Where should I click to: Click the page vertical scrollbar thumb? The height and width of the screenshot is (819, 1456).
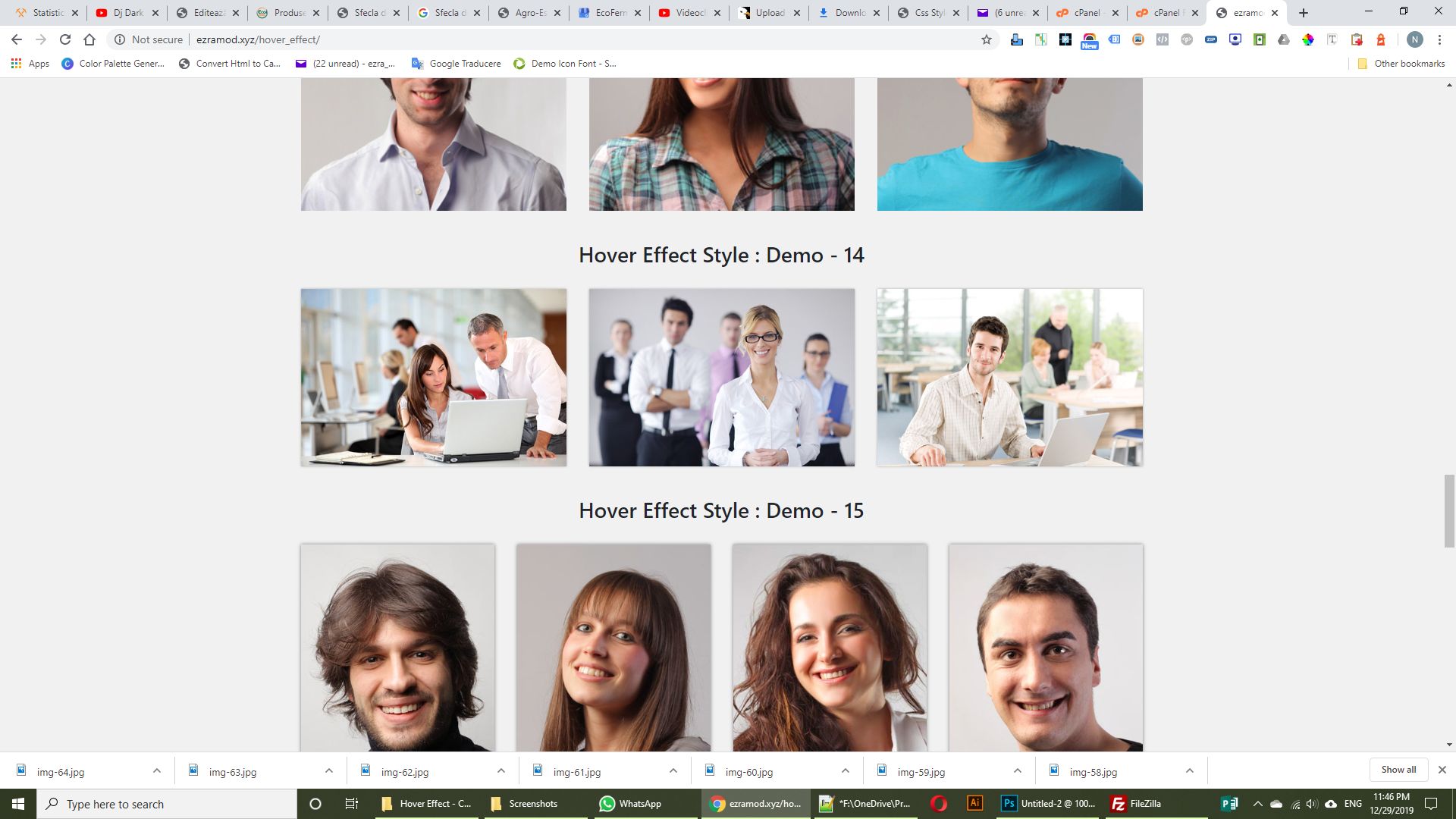(x=1449, y=510)
